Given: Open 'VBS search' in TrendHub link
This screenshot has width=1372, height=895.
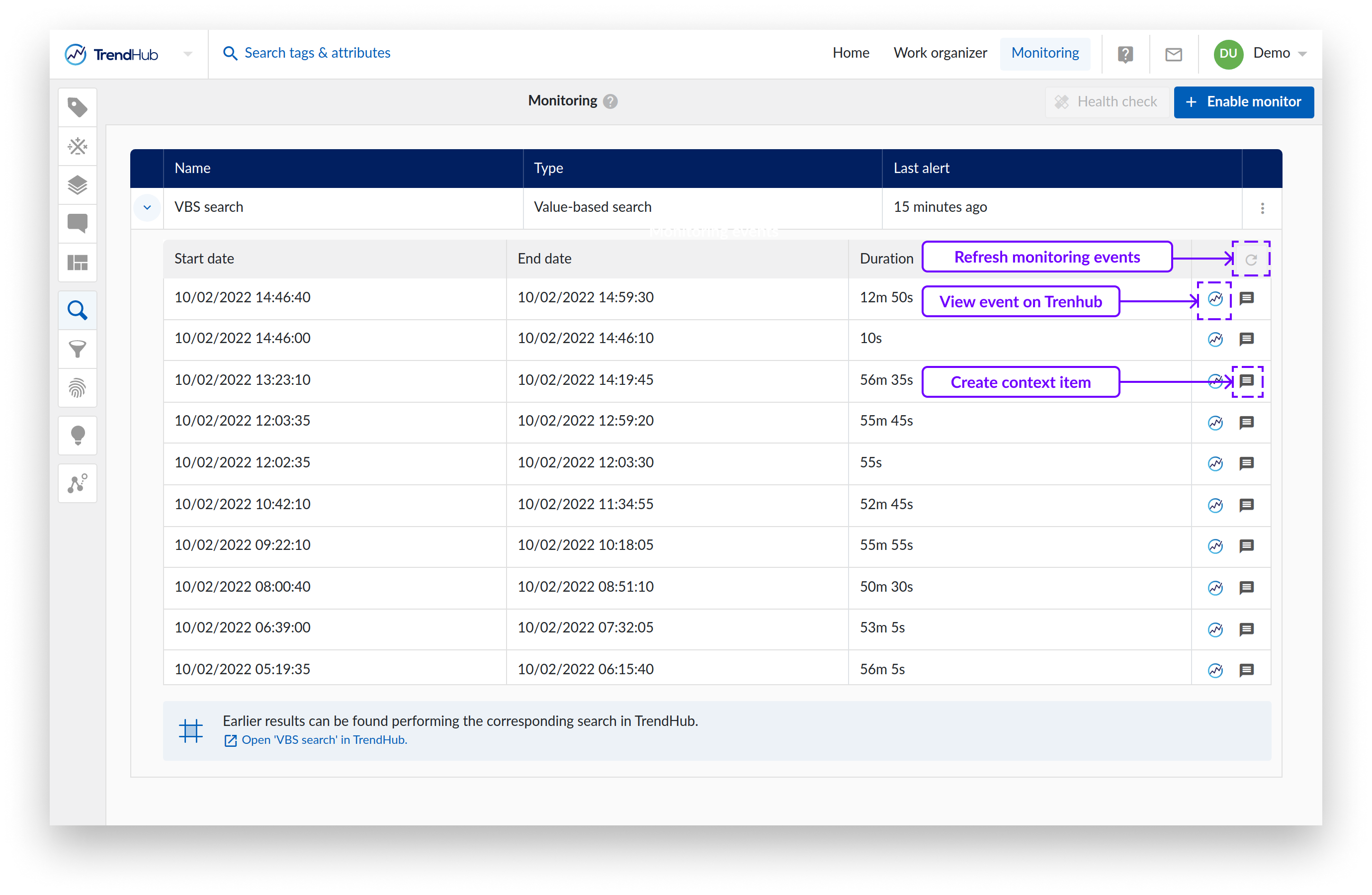Looking at the screenshot, I should (x=324, y=740).
